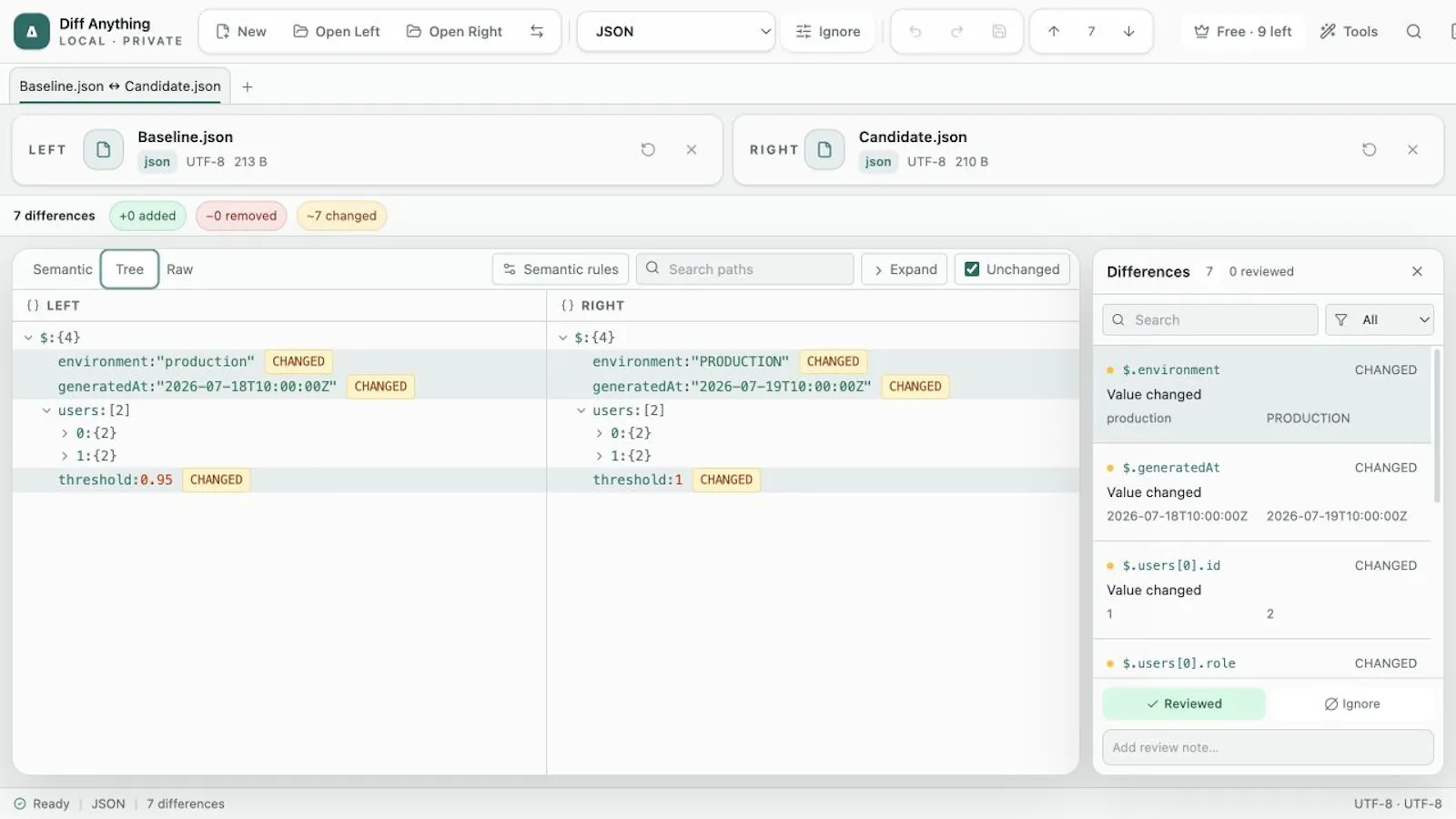This screenshot has height=819, width=1456.
Task: Filter by +0 added badge
Action: [147, 217]
